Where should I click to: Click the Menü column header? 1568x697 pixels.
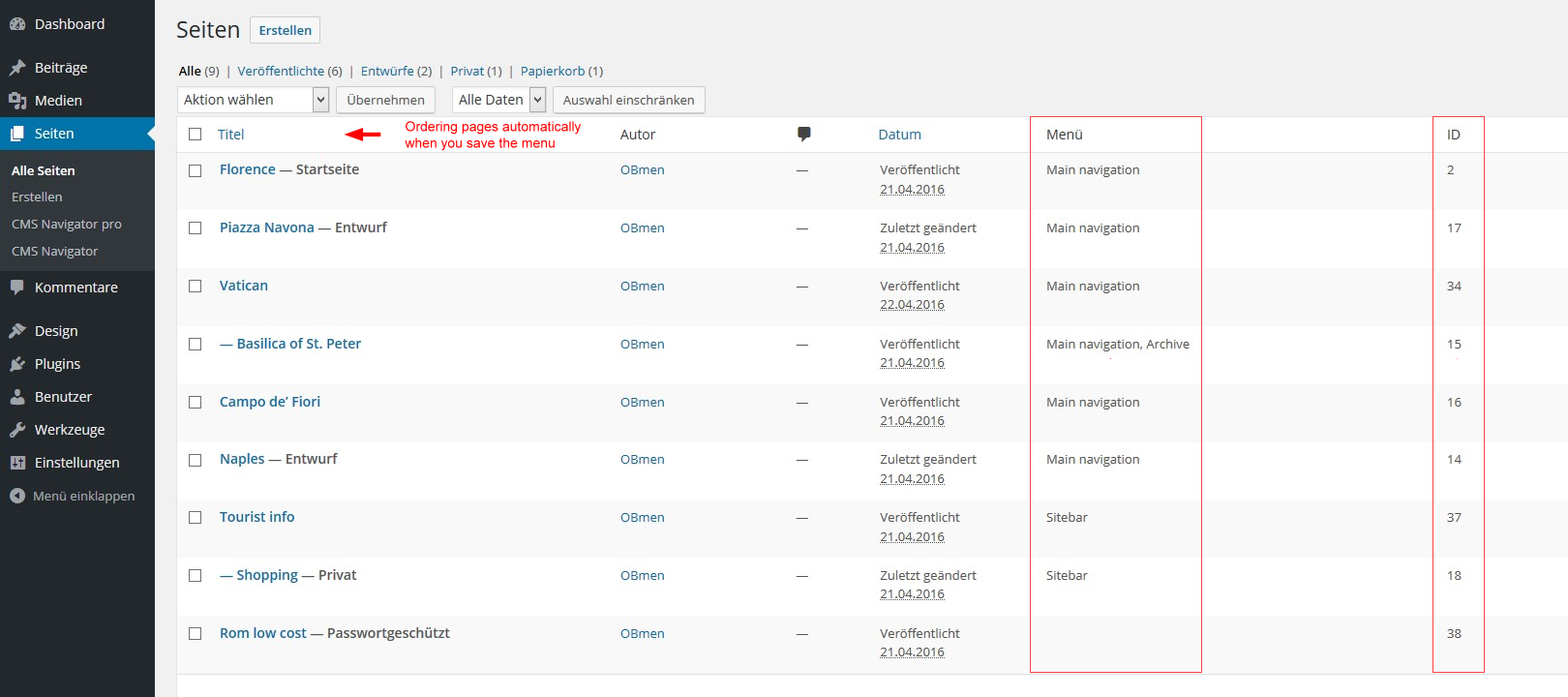coord(1065,135)
